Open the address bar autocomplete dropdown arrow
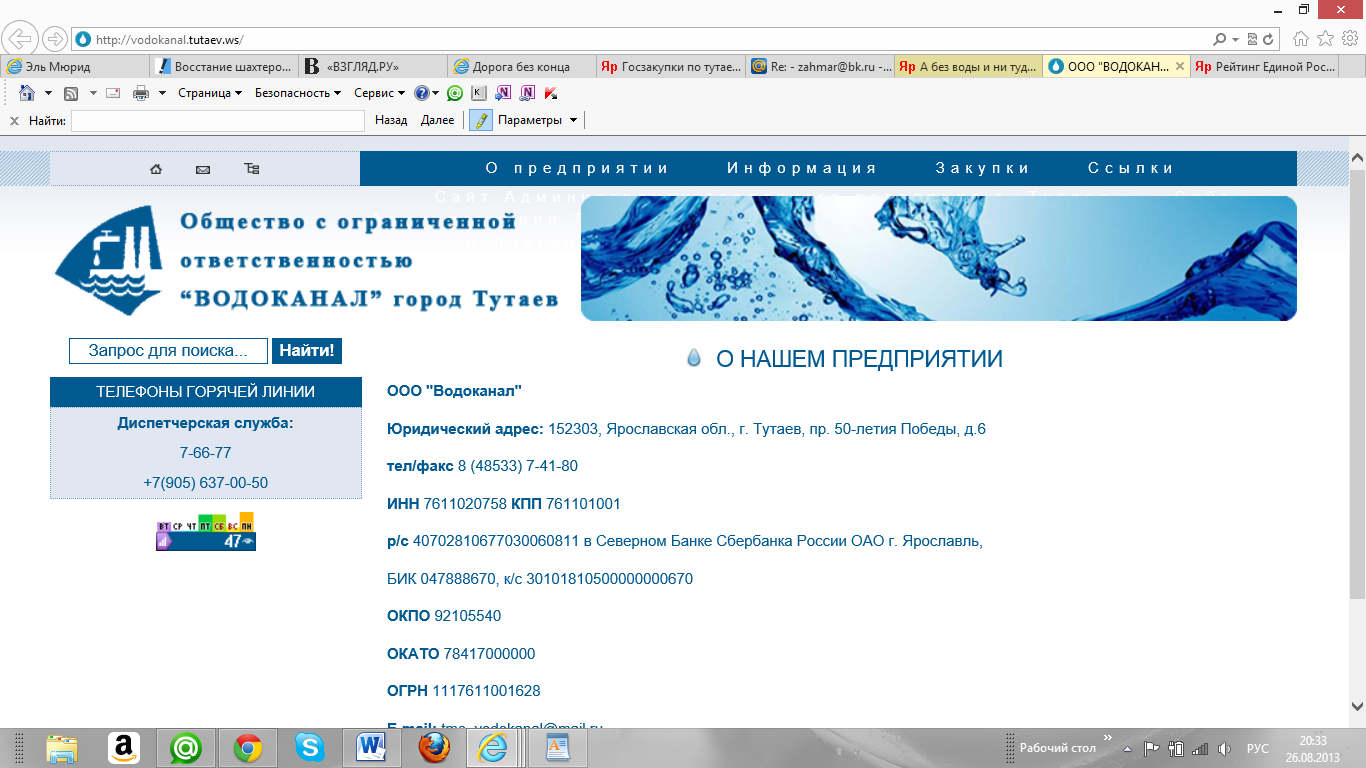This screenshot has height=768, width=1366. (1236, 39)
